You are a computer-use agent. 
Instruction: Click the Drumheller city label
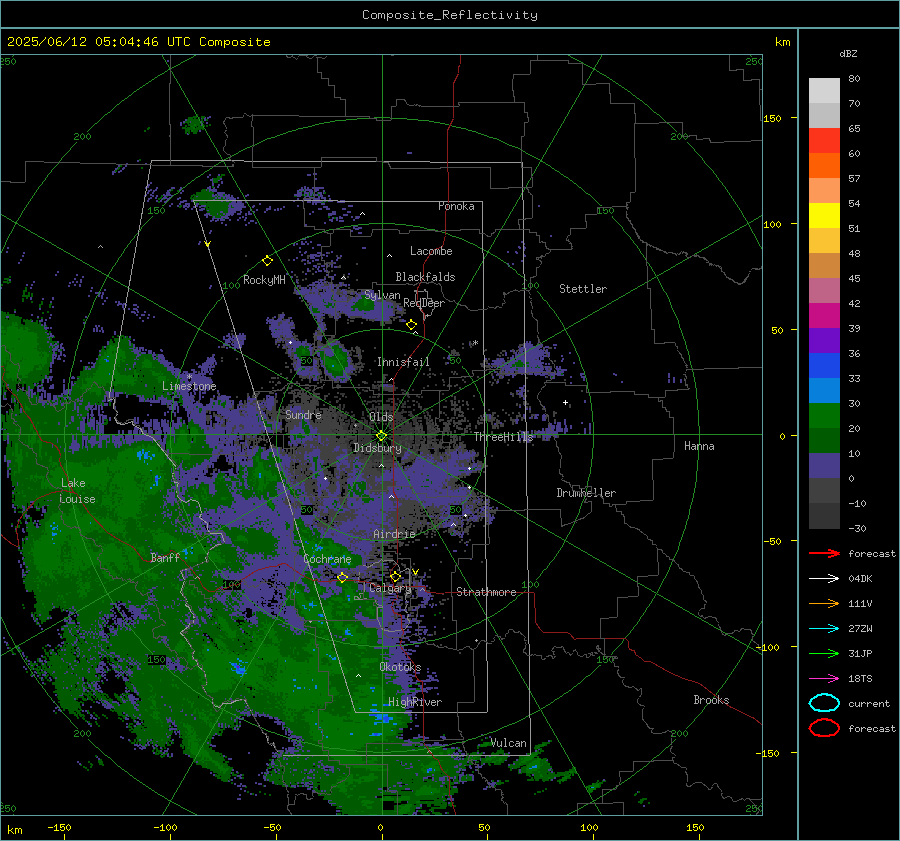(x=586, y=493)
